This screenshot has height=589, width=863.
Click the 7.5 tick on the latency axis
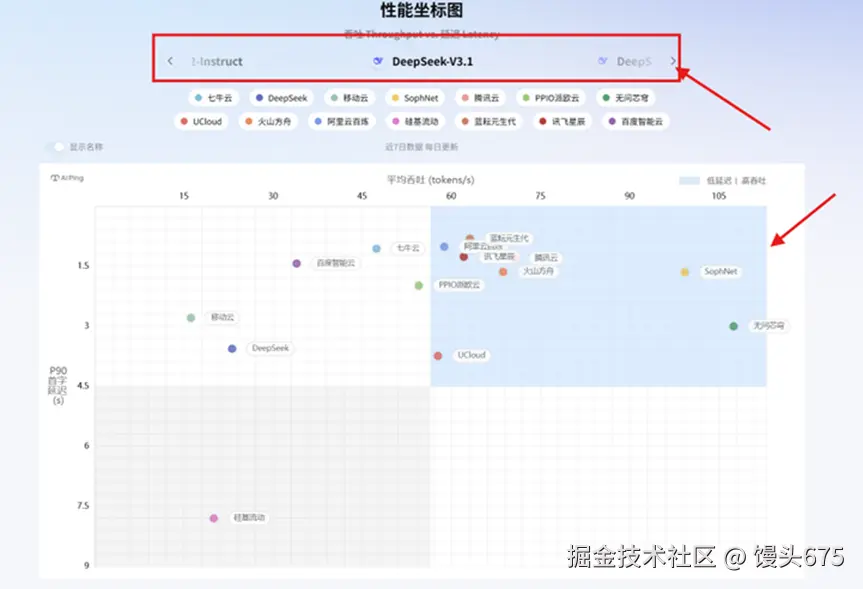pyautogui.click(x=83, y=505)
